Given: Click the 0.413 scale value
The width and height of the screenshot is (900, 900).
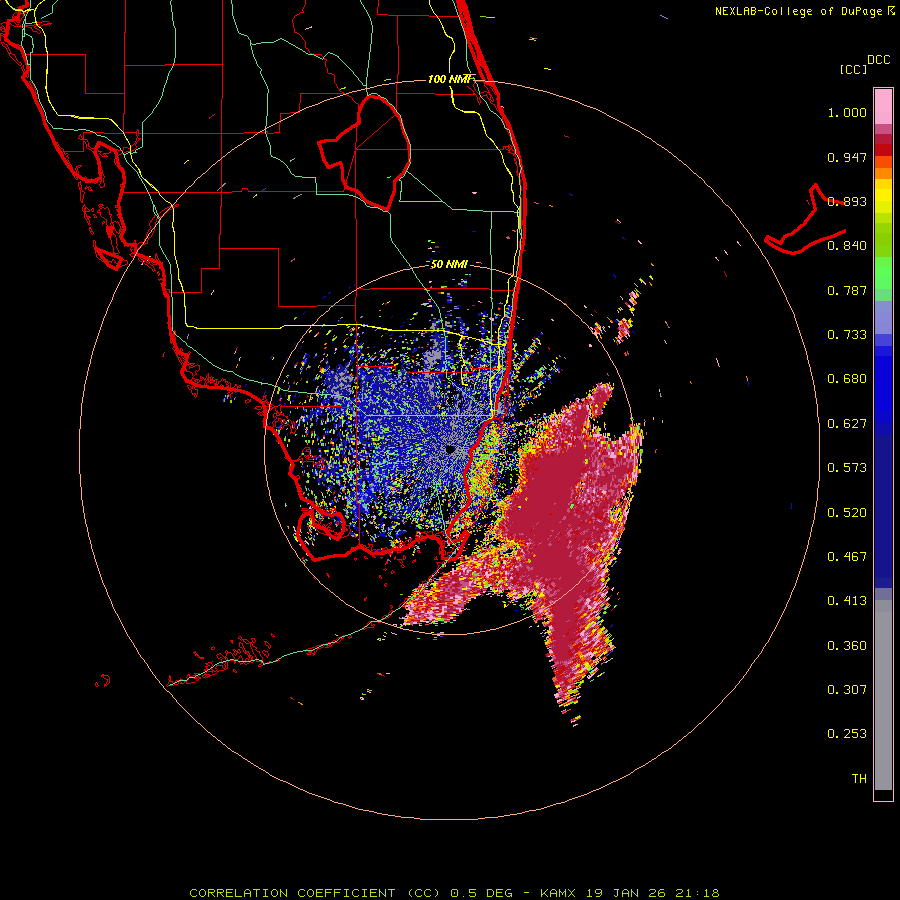Looking at the screenshot, I should pyautogui.click(x=847, y=601).
